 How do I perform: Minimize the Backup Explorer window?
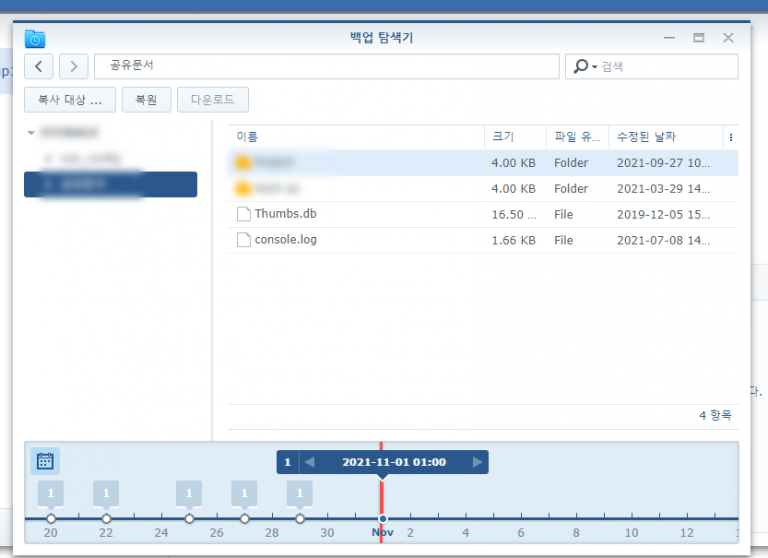coord(669,38)
